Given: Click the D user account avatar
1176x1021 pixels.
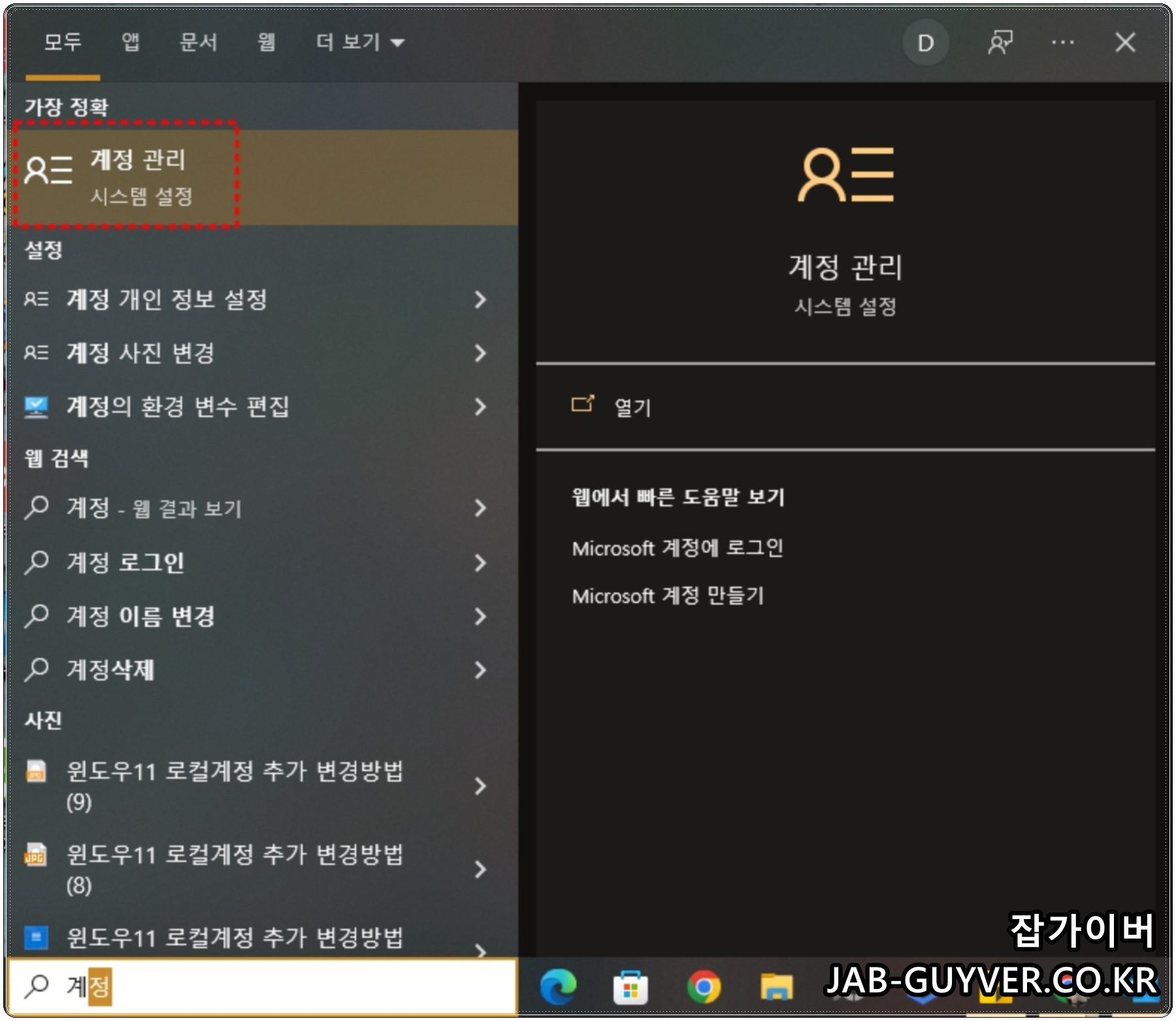Looking at the screenshot, I should click(924, 42).
